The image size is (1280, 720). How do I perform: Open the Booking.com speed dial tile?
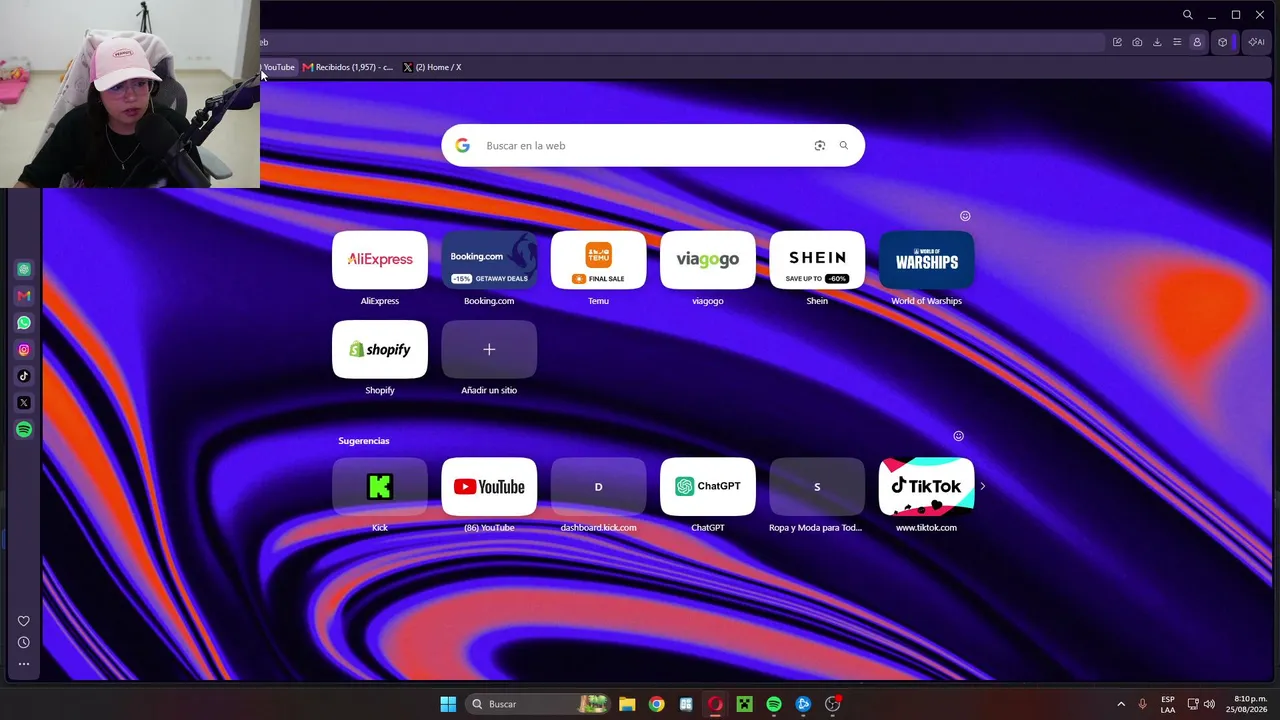pyautogui.click(x=489, y=260)
